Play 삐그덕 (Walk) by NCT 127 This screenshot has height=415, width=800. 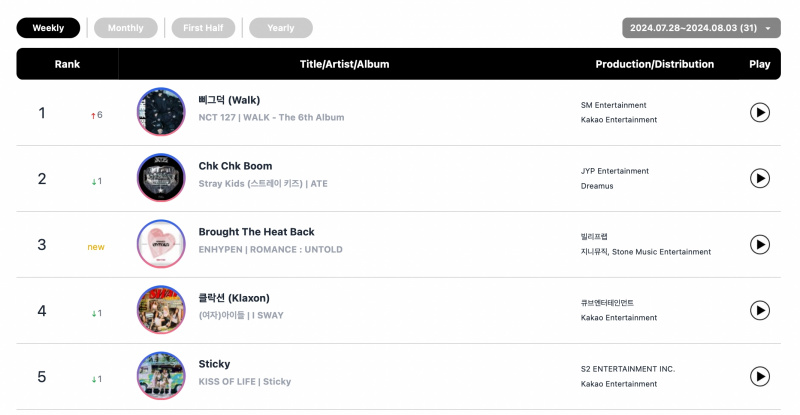click(759, 112)
